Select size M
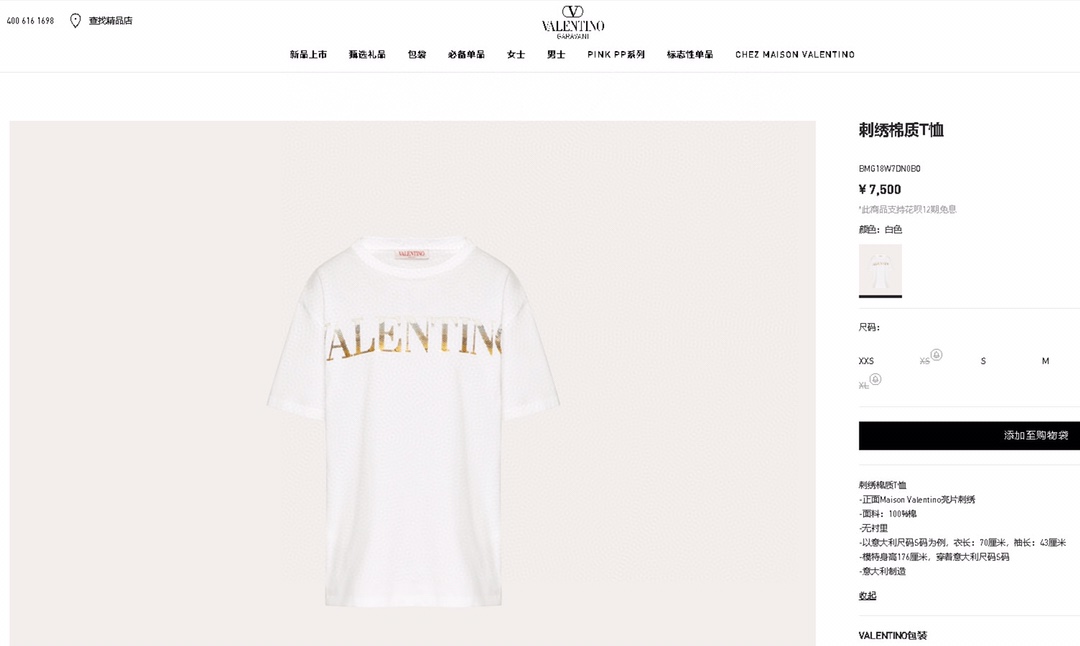1080x646 pixels. pos(1045,361)
